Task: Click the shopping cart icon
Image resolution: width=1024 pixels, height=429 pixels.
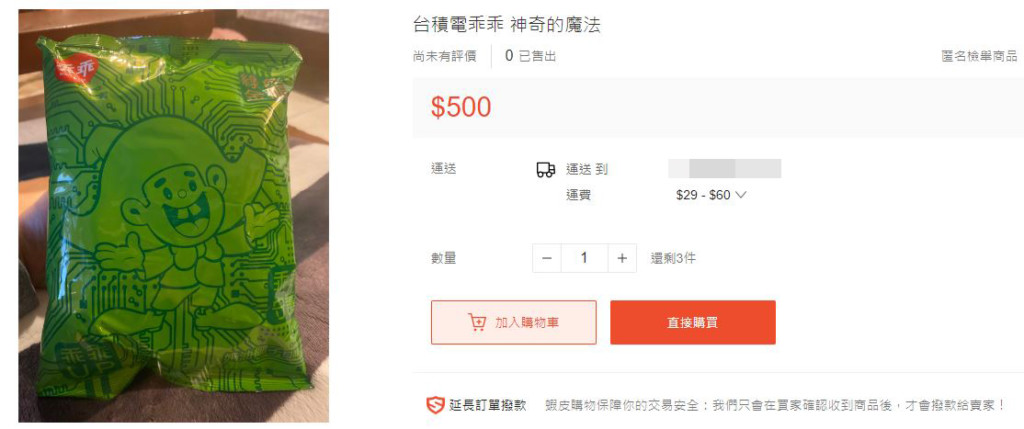Action: click(x=477, y=323)
